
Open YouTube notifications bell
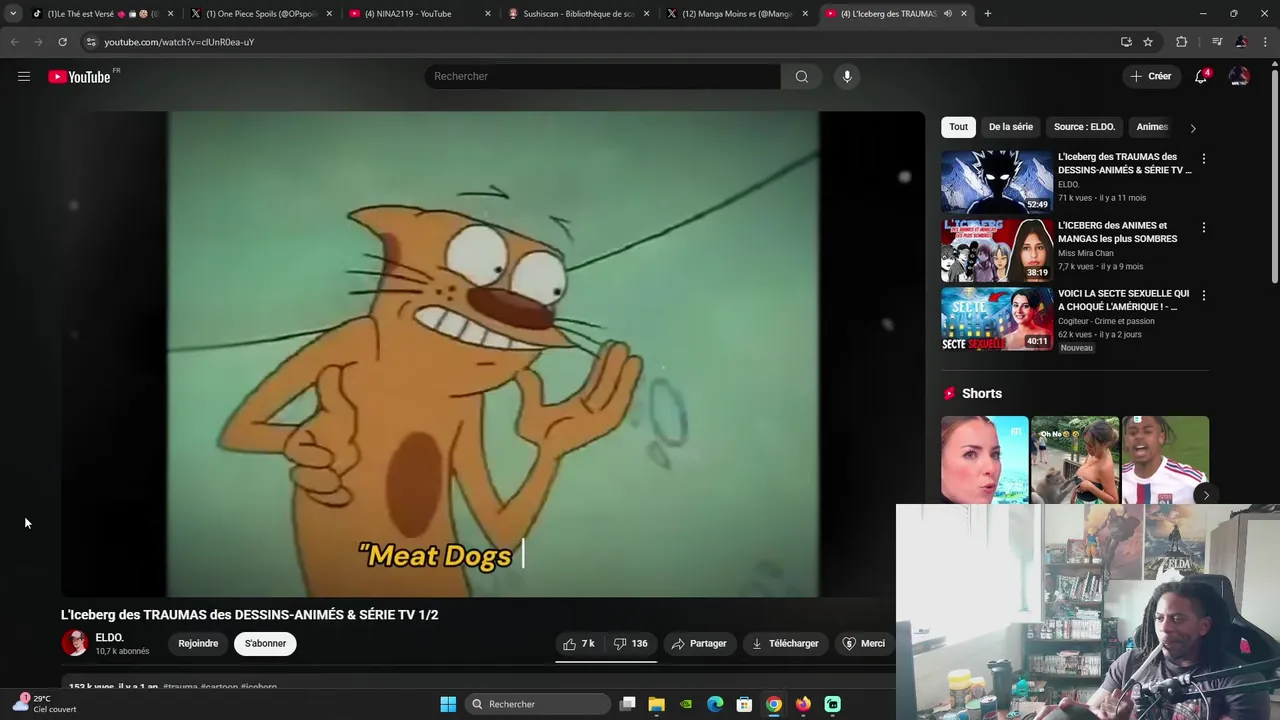coord(1201,76)
